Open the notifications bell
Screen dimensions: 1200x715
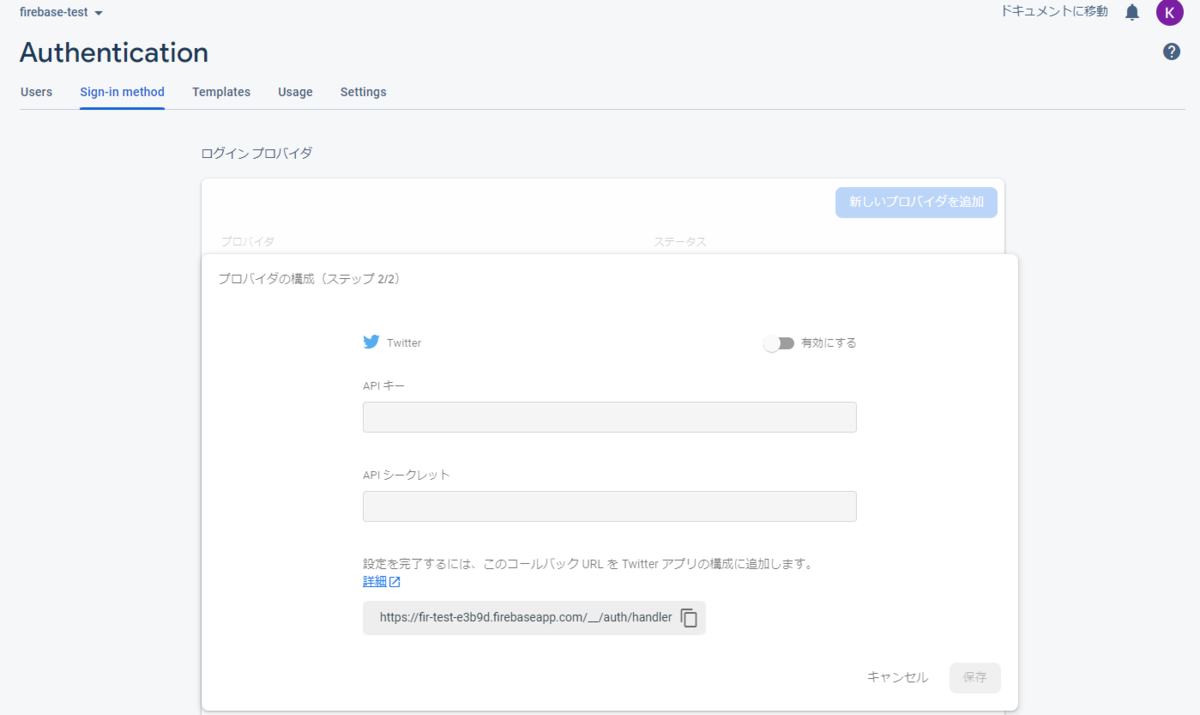tap(1132, 12)
